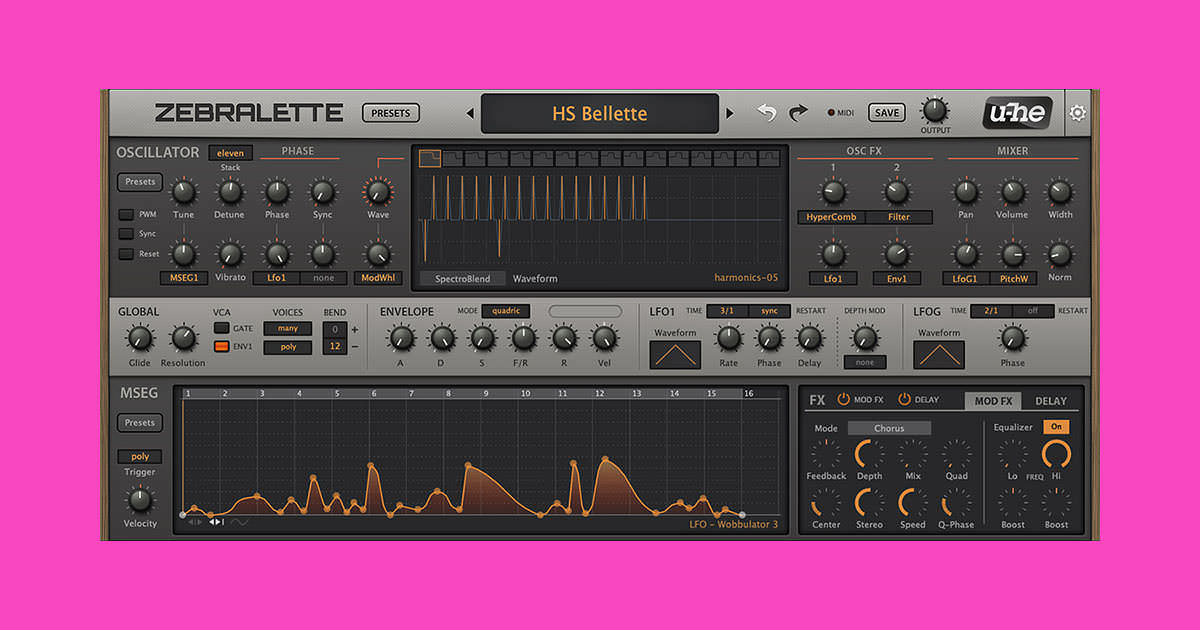The height and width of the screenshot is (630, 1200).
Task: Open the HyperComb OSC FX selector
Action: coord(832,217)
